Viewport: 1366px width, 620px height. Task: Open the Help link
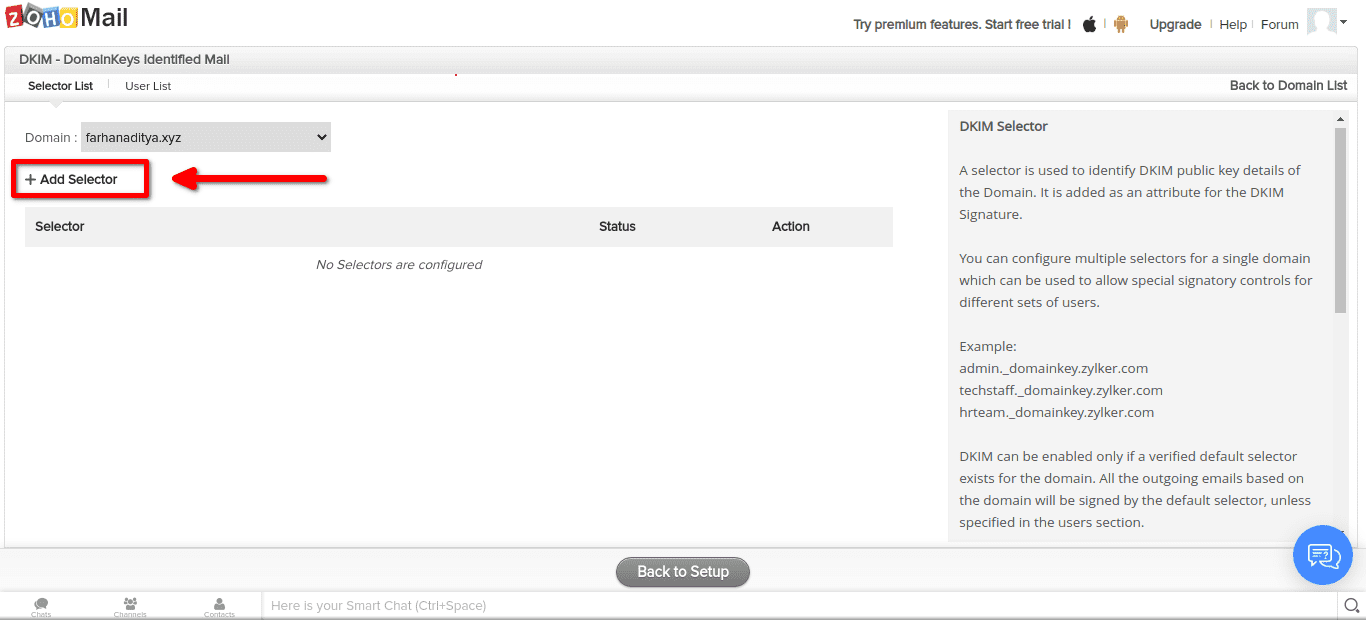[1233, 24]
